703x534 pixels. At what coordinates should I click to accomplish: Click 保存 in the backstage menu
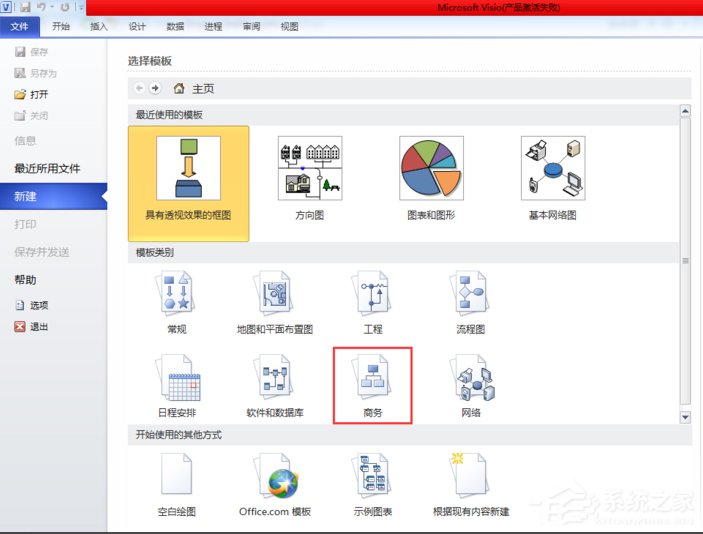31,52
